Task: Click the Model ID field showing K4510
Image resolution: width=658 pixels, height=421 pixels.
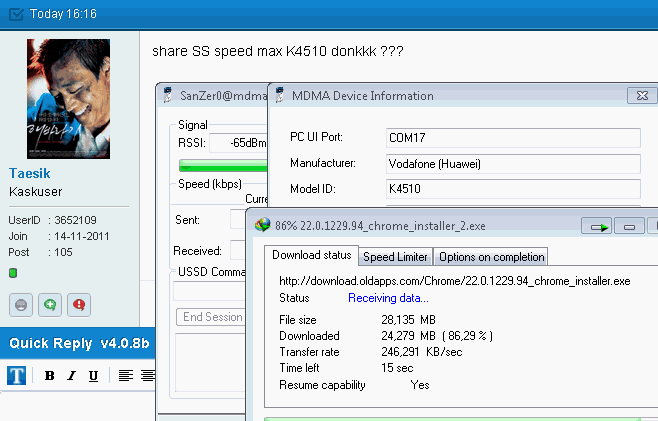Action: [x=512, y=188]
